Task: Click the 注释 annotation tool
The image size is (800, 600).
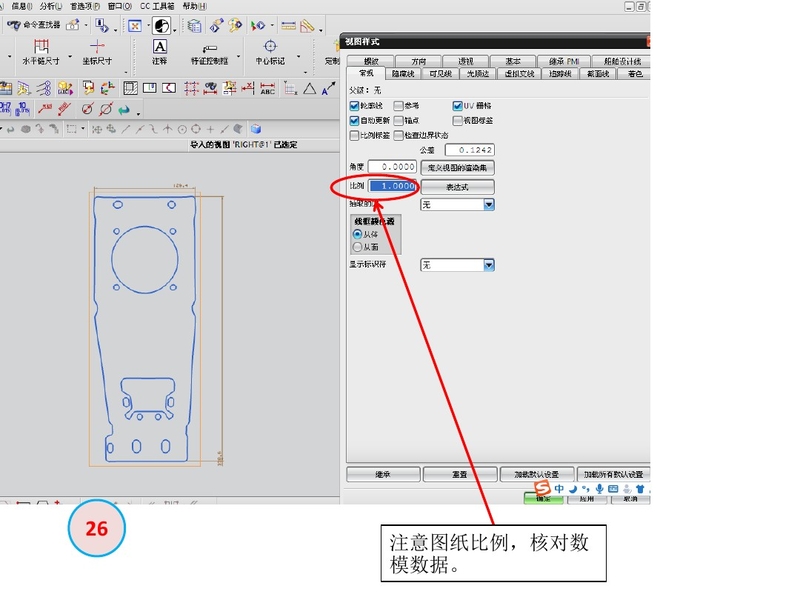Action: pyautogui.click(x=159, y=52)
